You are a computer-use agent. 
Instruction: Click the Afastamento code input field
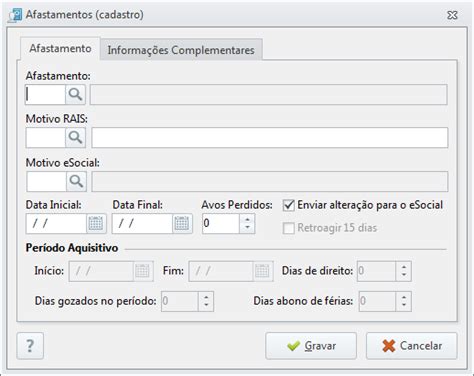click(x=45, y=95)
